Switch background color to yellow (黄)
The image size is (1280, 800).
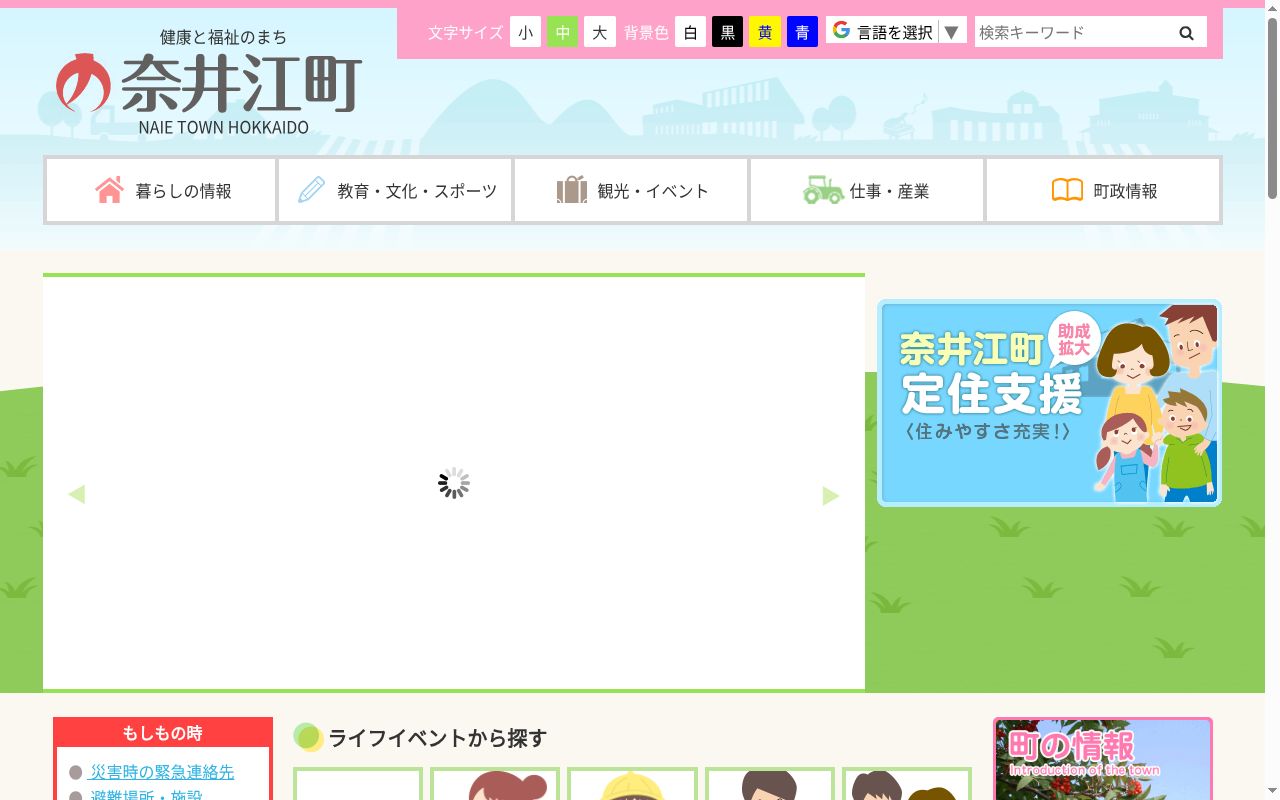[765, 32]
